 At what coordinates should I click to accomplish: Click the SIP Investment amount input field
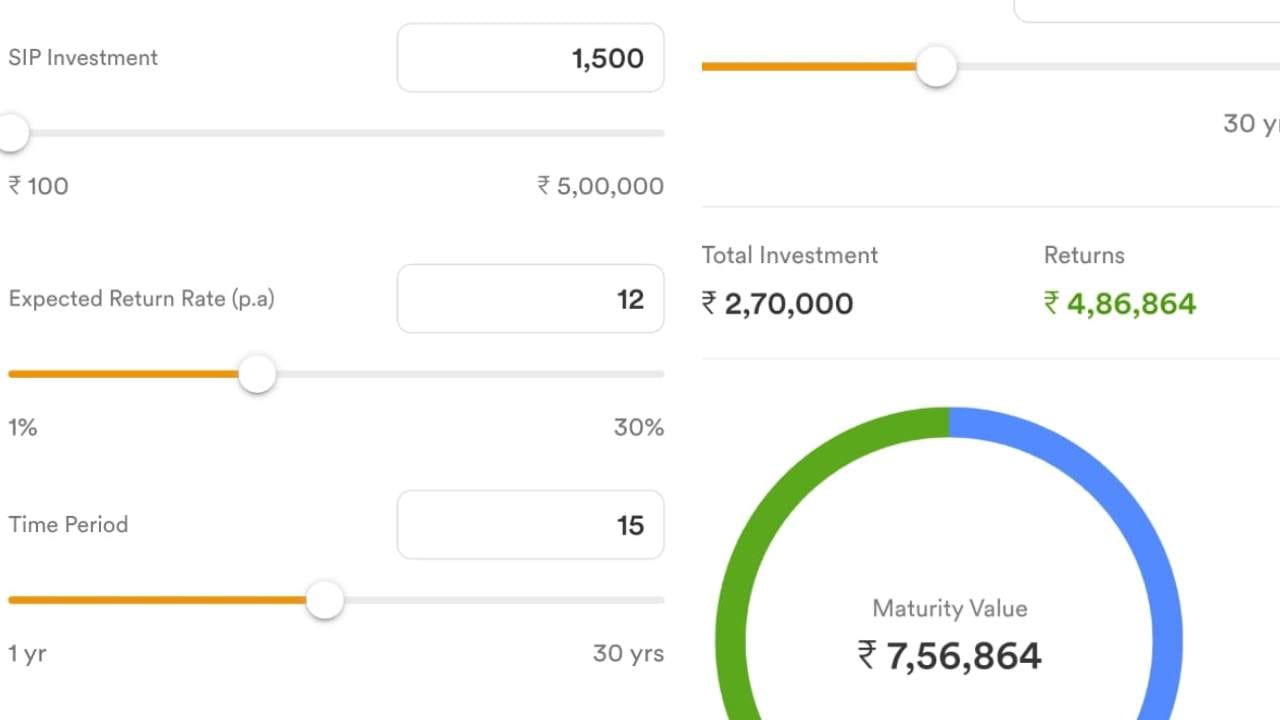(x=530, y=58)
